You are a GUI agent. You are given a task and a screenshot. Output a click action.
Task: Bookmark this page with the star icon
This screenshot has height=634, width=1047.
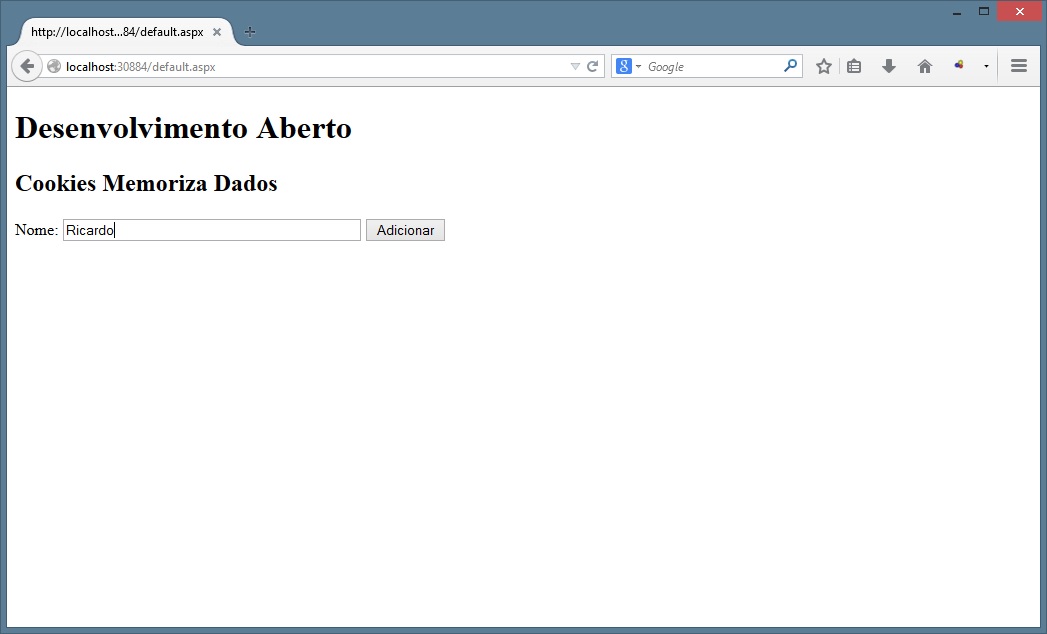coord(823,67)
